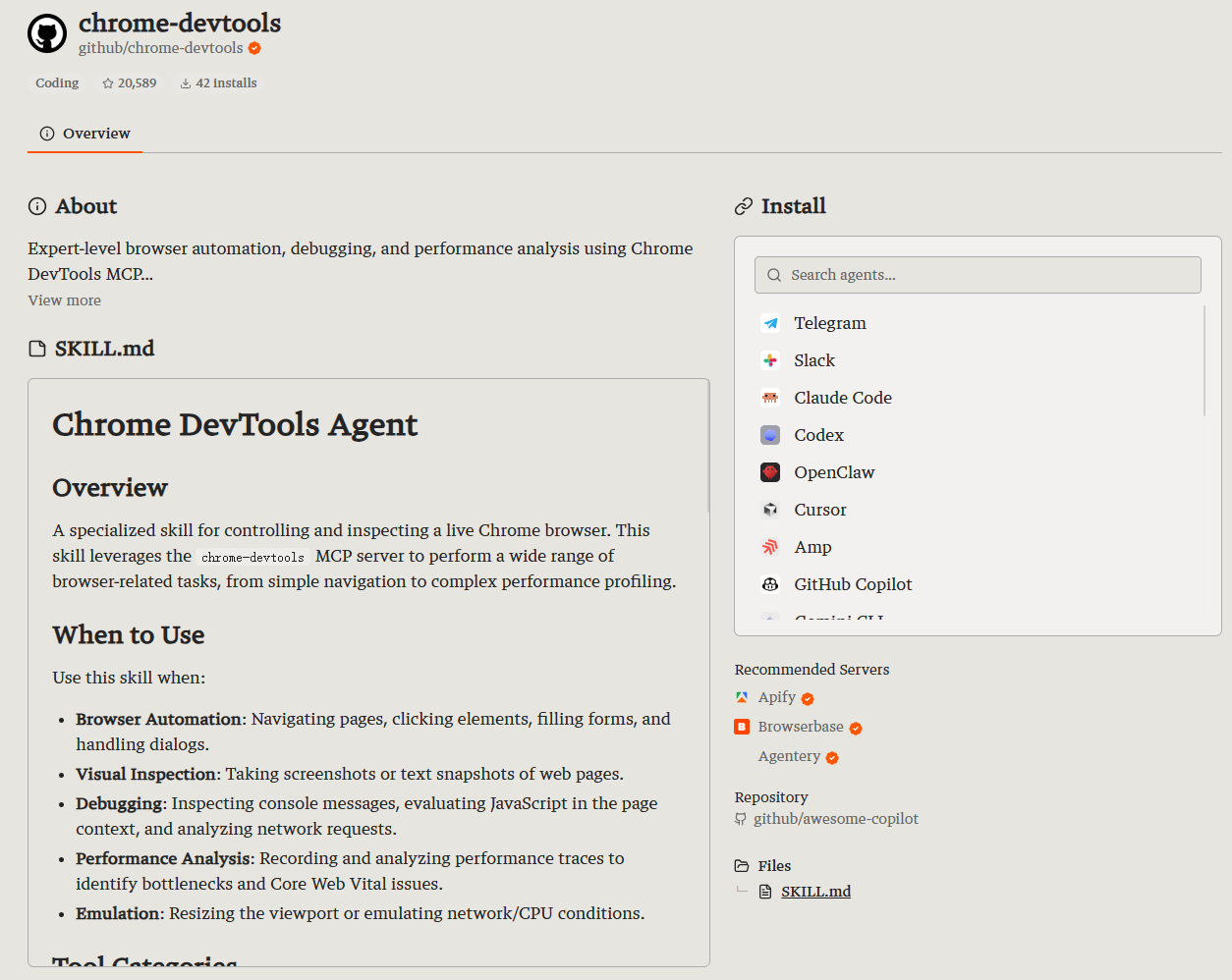Switch to the Overview tab

tap(84, 134)
